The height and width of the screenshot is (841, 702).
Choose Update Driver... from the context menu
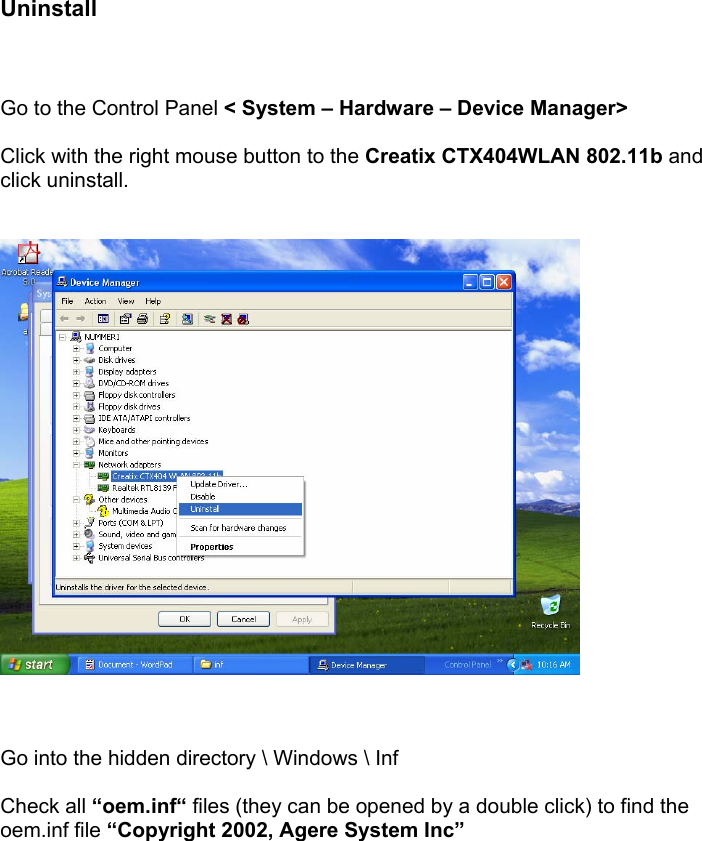pyautogui.click(x=240, y=484)
